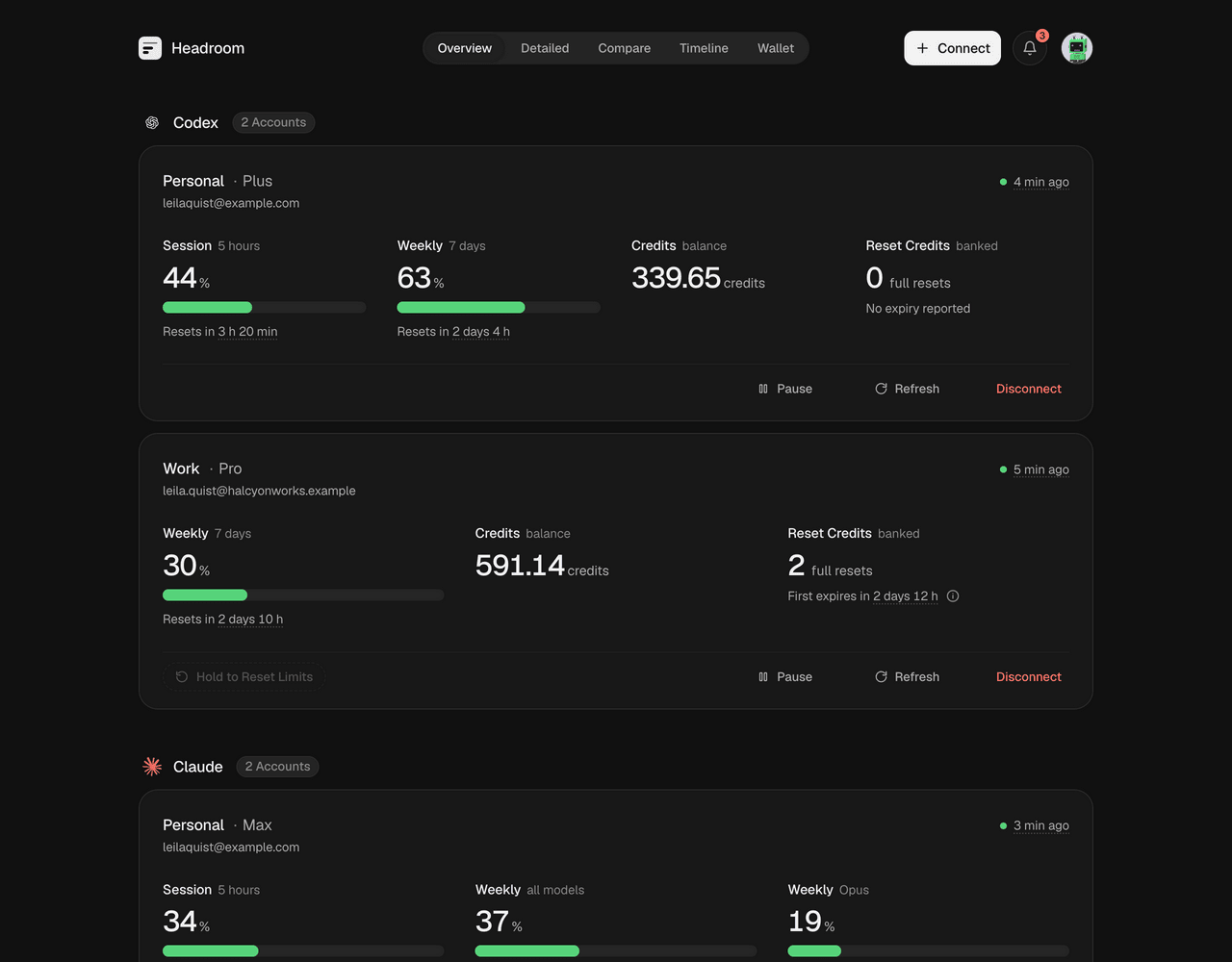1232x962 pixels.
Task: Click the Codex provider icon
Action: [x=152, y=122]
